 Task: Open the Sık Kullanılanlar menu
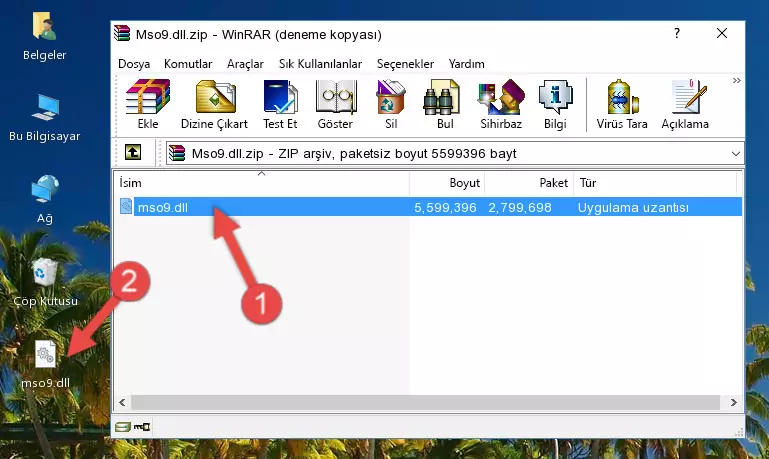point(320,64)
